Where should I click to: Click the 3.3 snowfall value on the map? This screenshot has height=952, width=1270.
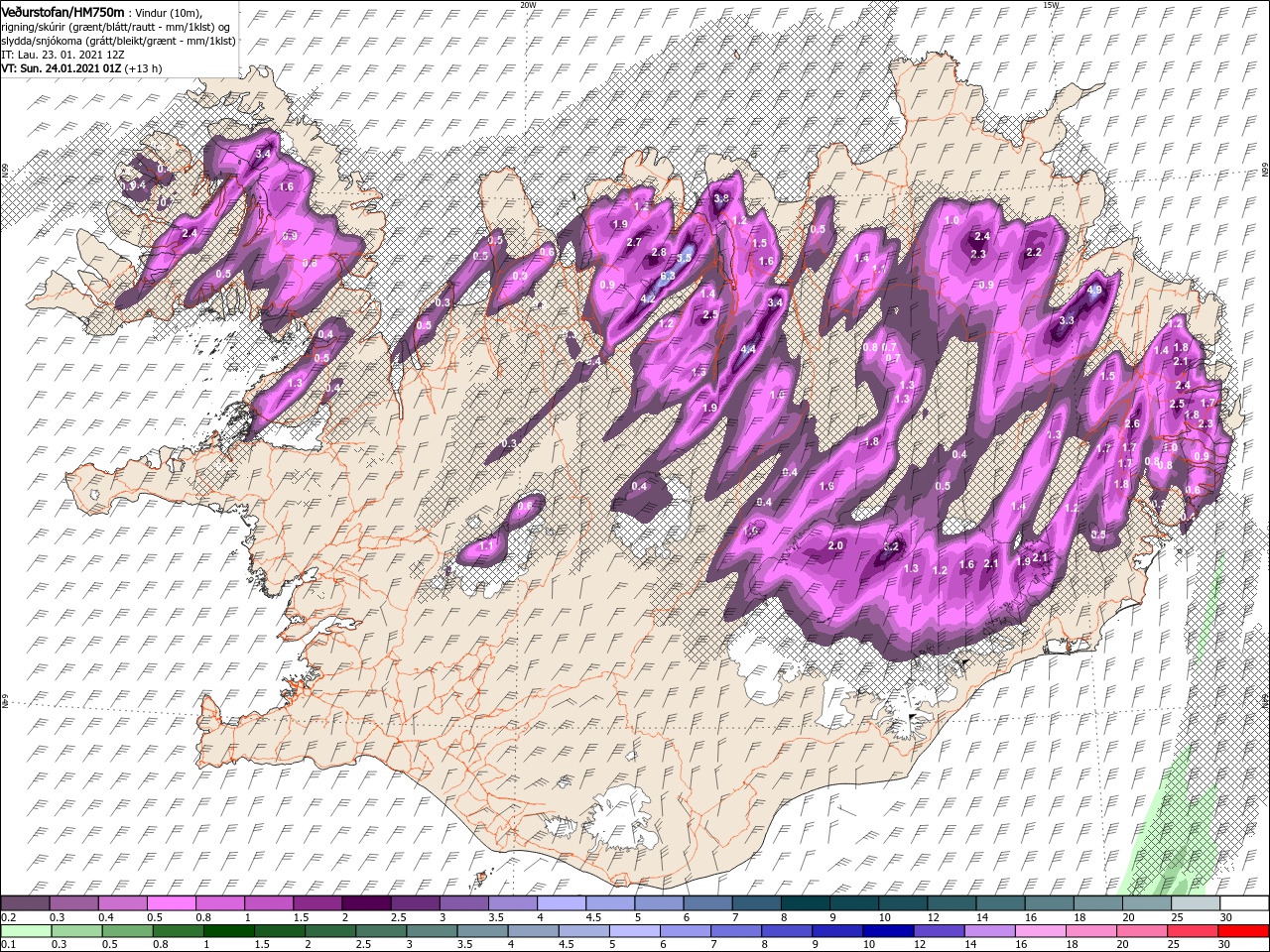click(1068, 320)
